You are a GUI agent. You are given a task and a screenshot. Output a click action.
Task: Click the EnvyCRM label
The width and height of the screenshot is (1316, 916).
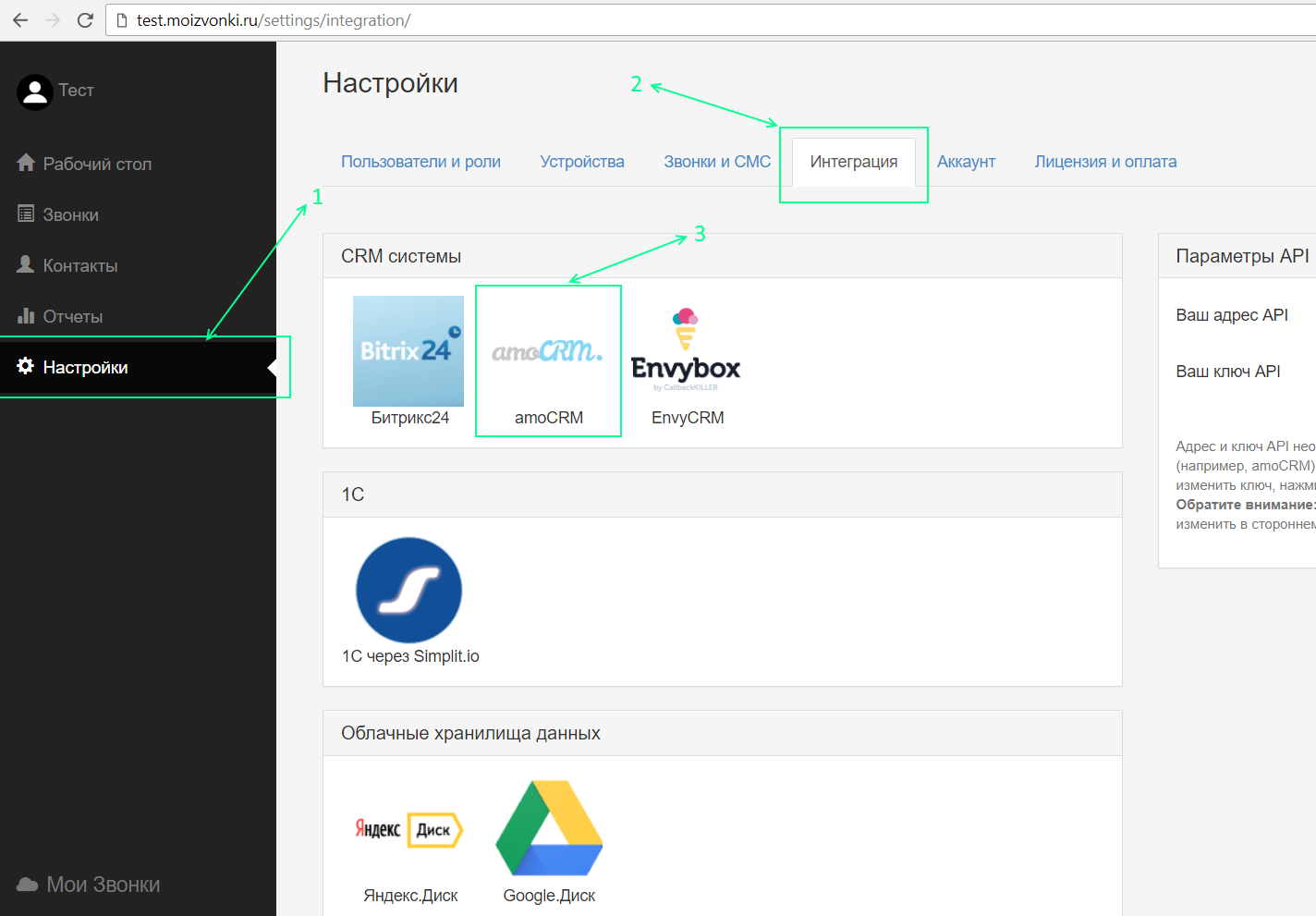click(x=688, y=418)
